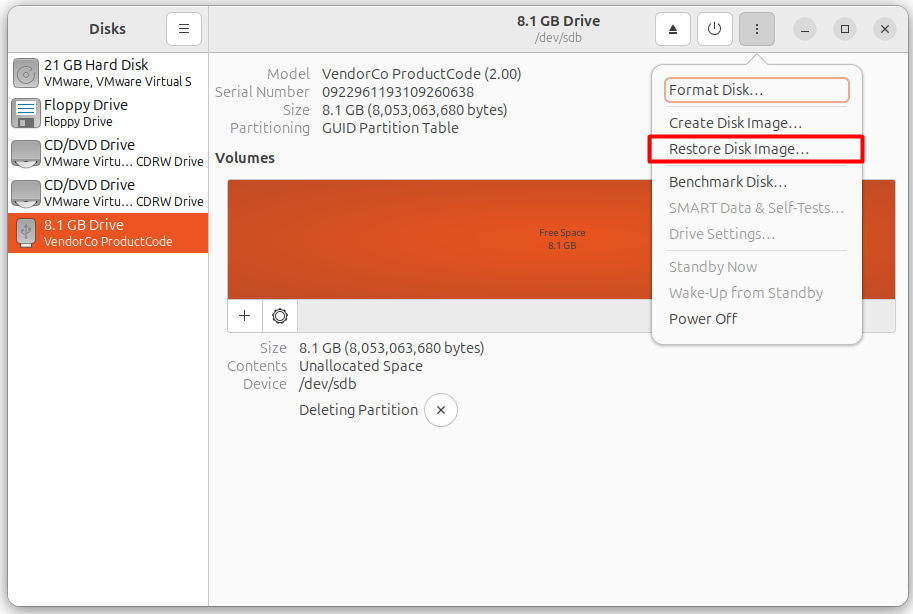Minimize the Disks window
The height and width of the screenshot is (614, 913).
(806, 29)
